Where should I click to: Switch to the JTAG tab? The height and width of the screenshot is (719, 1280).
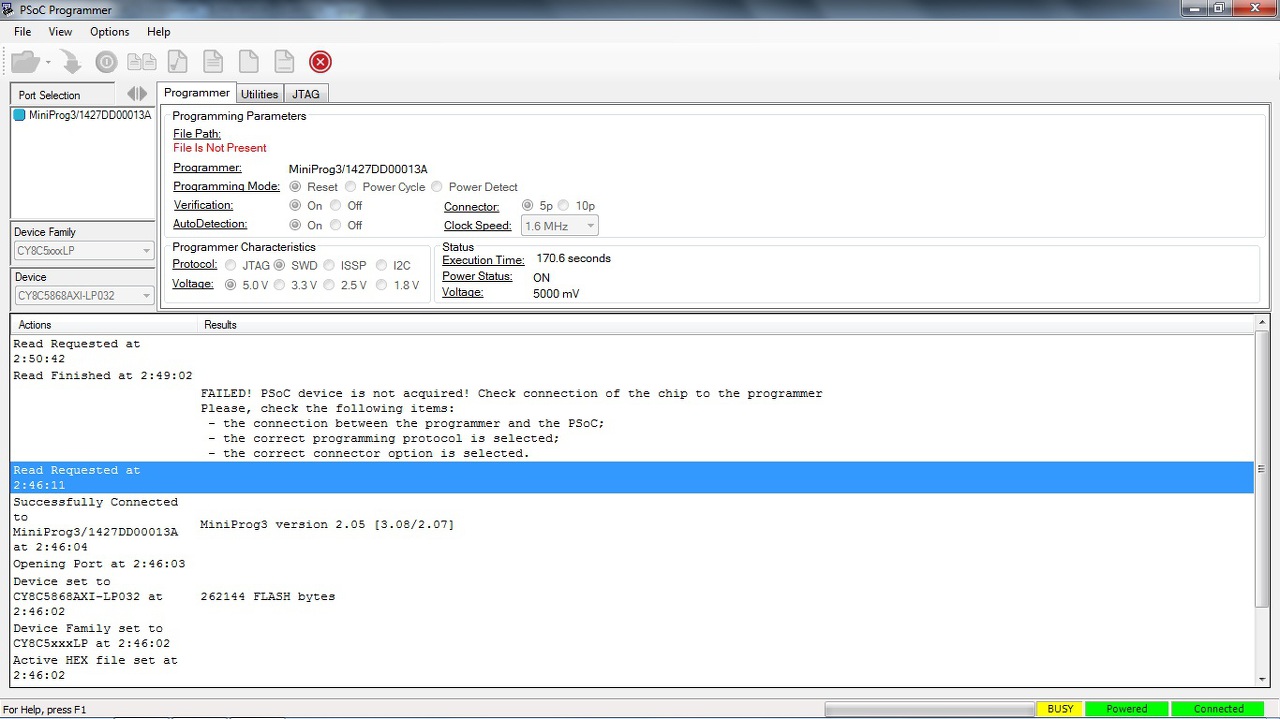pyautogui.click(x=306, y=94)
